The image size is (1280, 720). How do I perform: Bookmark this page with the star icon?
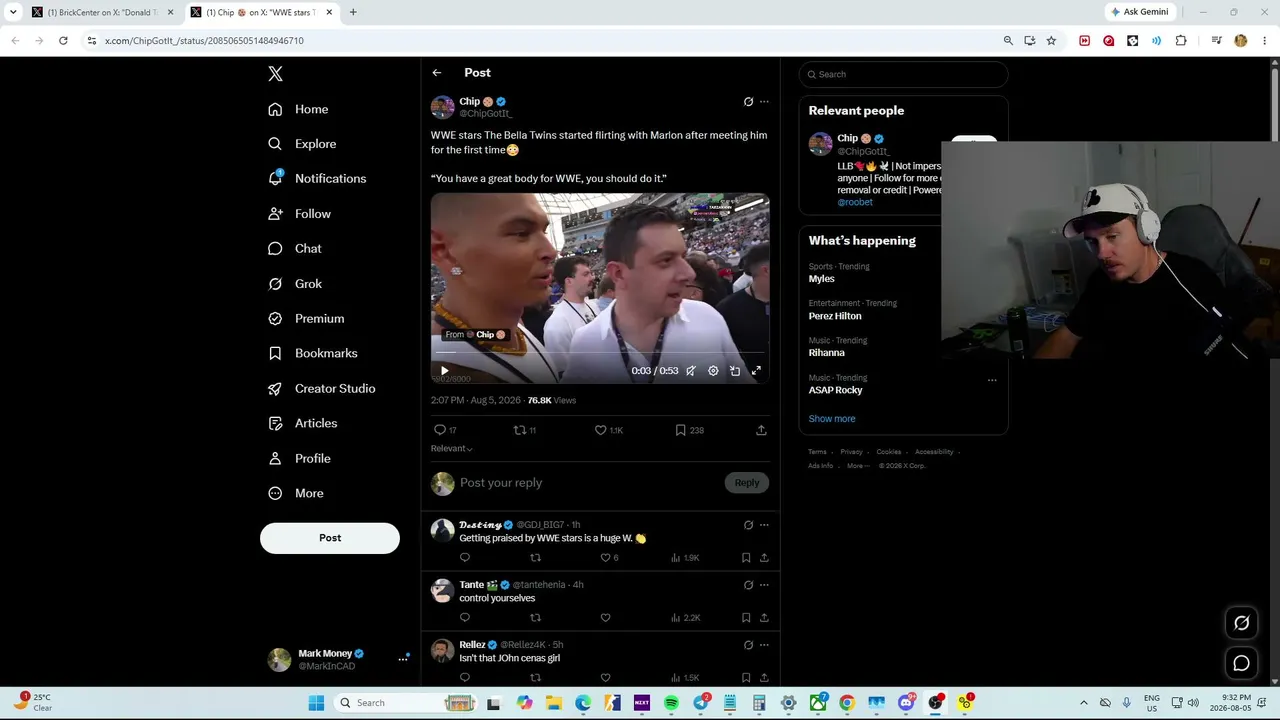pyautogui.click(x=1051, y=40)
